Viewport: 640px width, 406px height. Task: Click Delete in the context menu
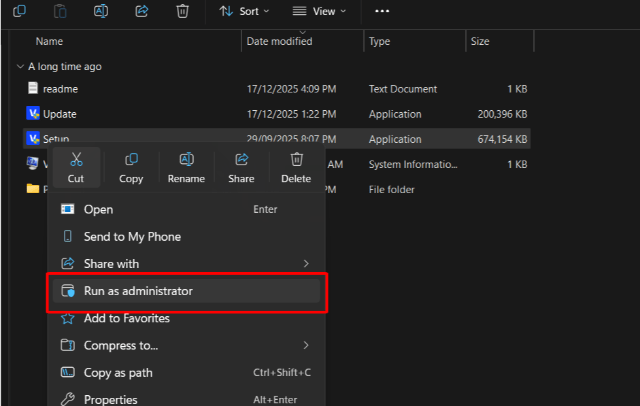(x=296, y=168)
